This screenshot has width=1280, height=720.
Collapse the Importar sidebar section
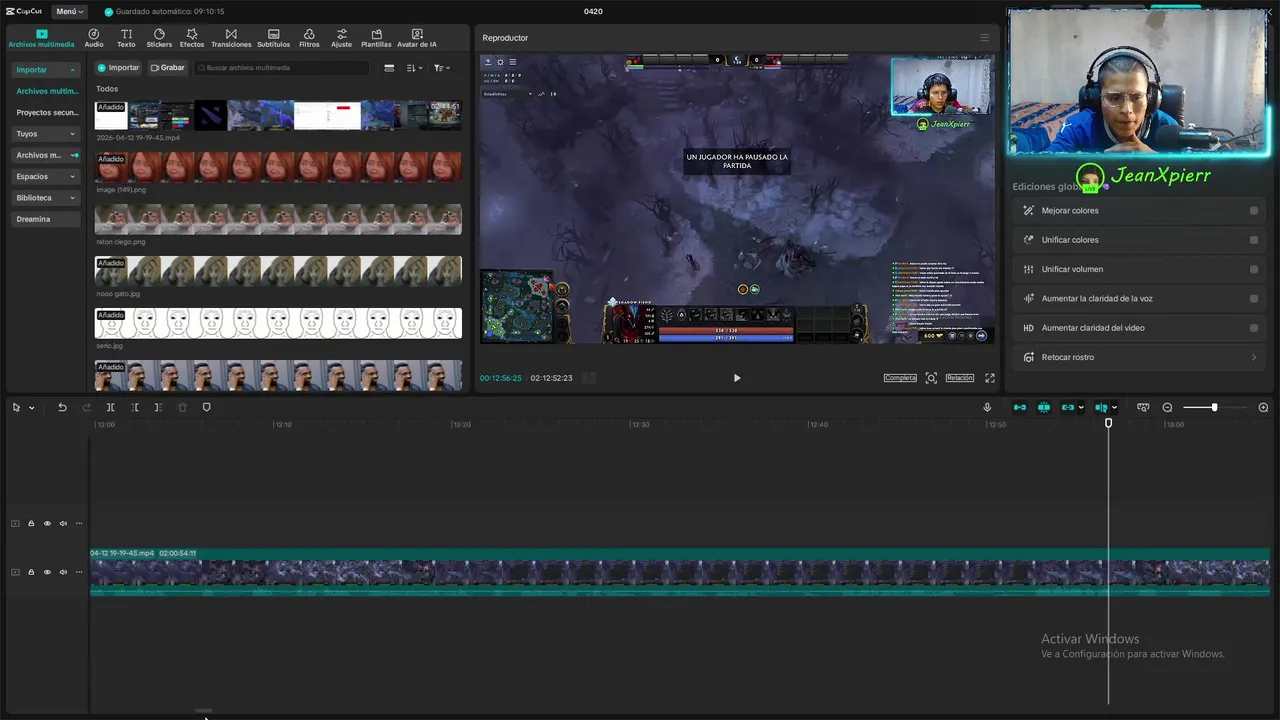click(x=45, y=70)
